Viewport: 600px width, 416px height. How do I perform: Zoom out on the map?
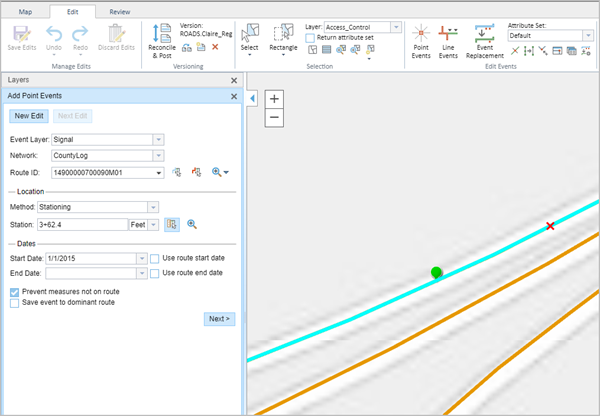pos(274,117)
